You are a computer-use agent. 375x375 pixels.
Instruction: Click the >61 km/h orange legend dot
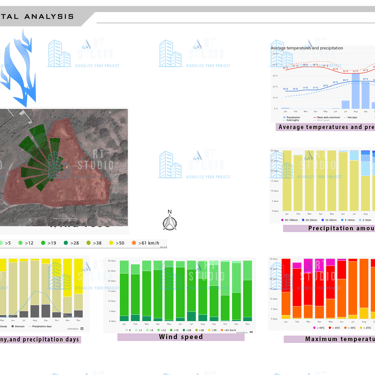(134, 243)
